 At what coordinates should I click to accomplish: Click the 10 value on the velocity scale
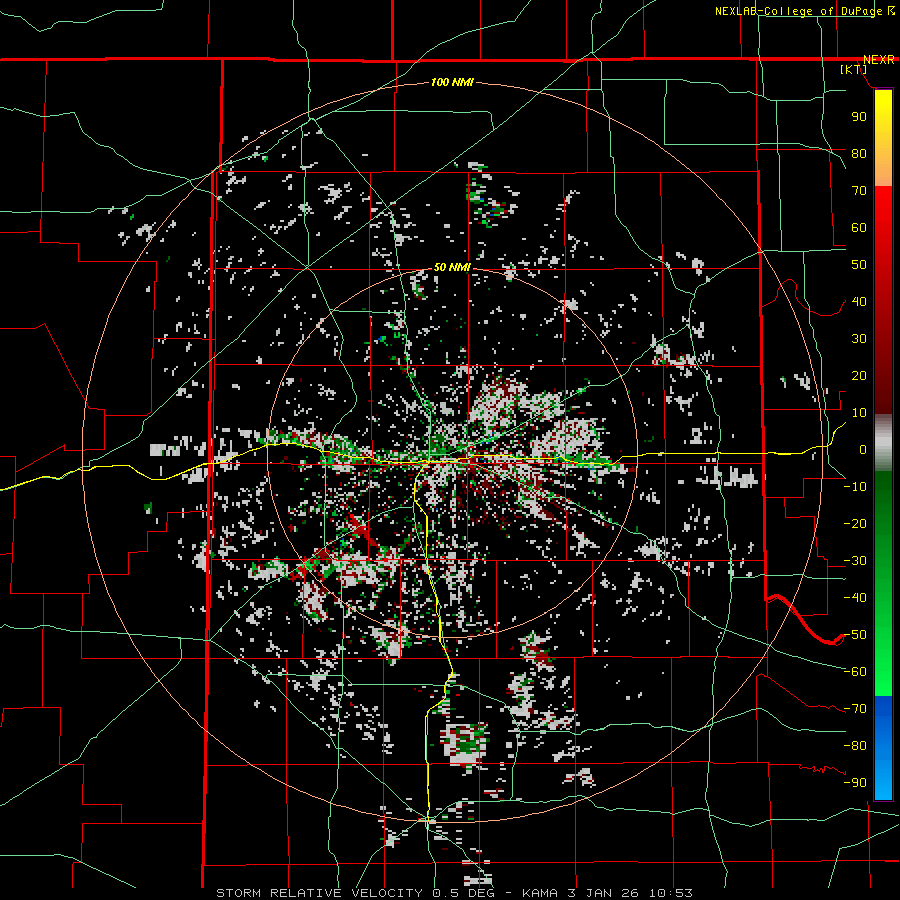tap(859, 413)
